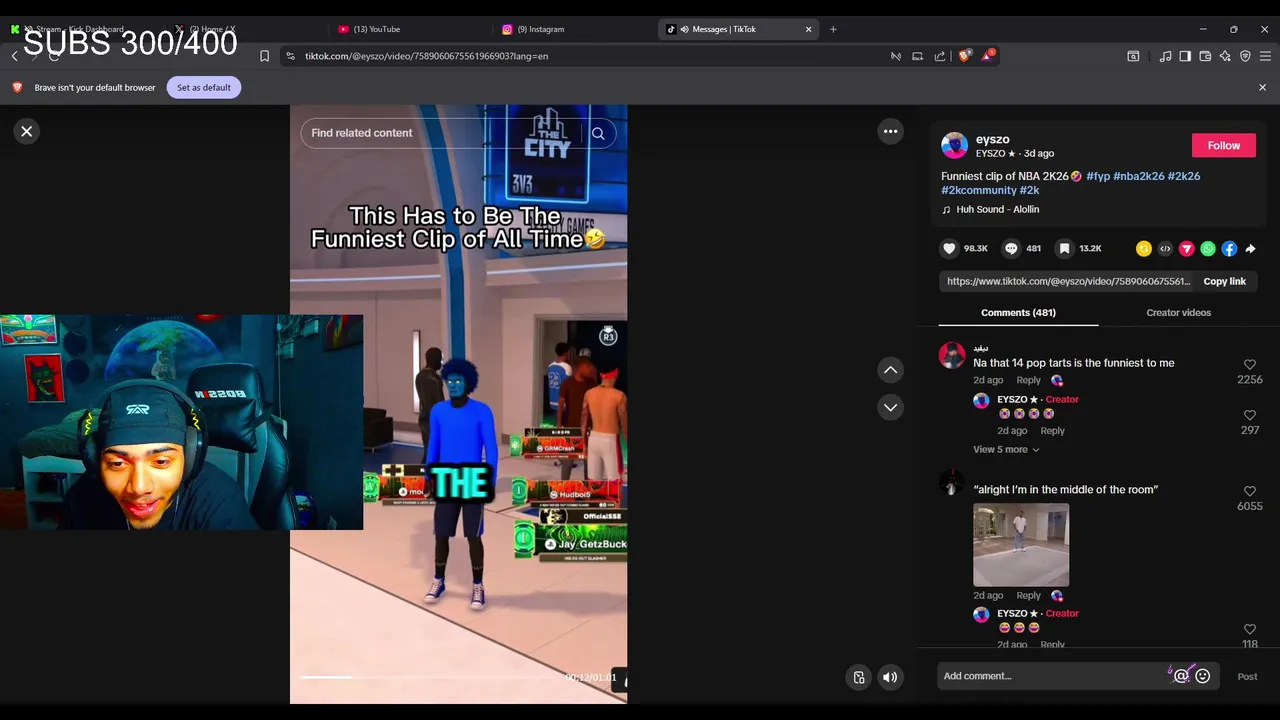Click the tiktok.com address bar URL
1280x720 pixels.
(426, 56)
